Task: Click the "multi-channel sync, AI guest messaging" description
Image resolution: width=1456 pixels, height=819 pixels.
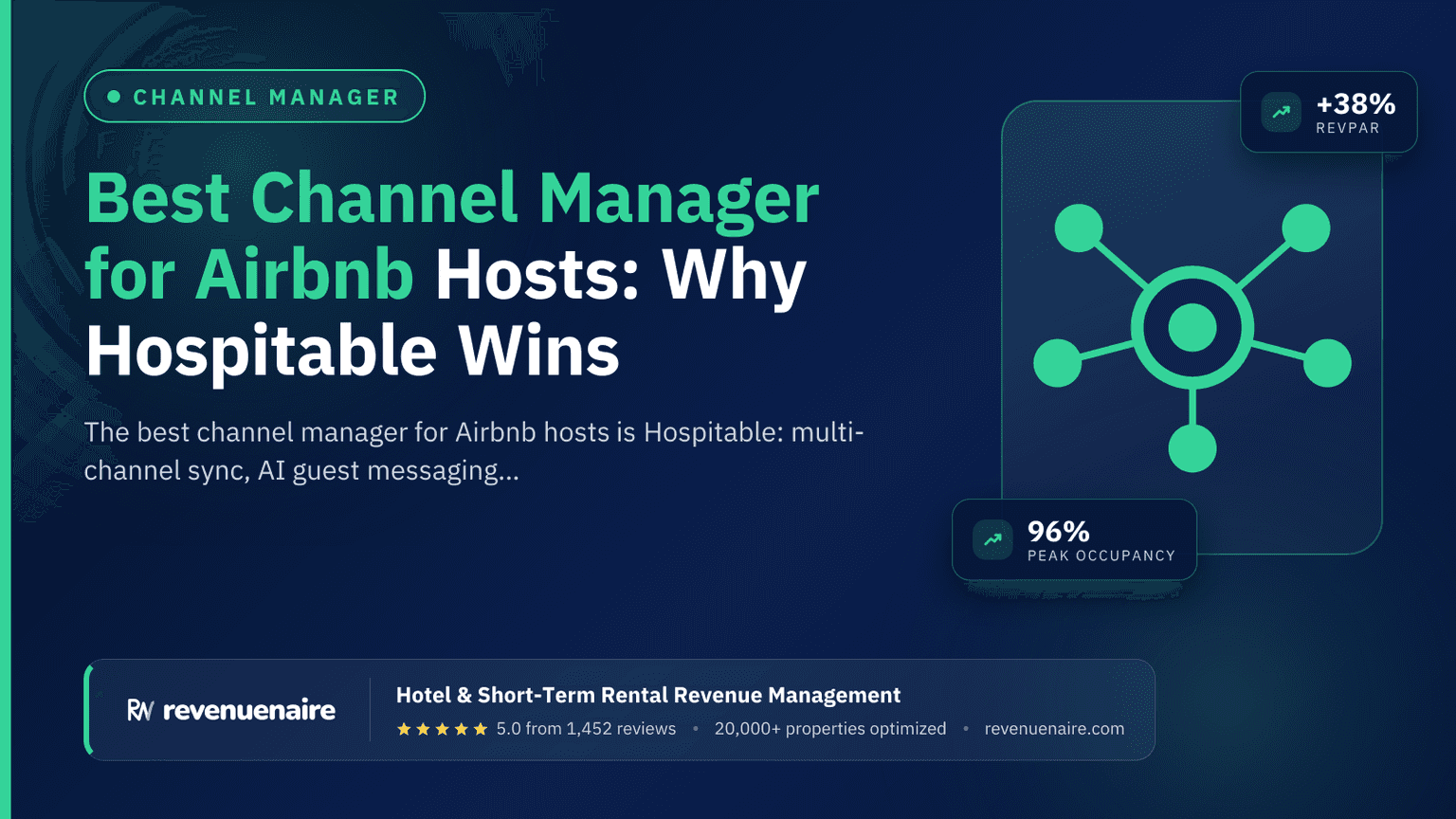Action: (474, 451)
